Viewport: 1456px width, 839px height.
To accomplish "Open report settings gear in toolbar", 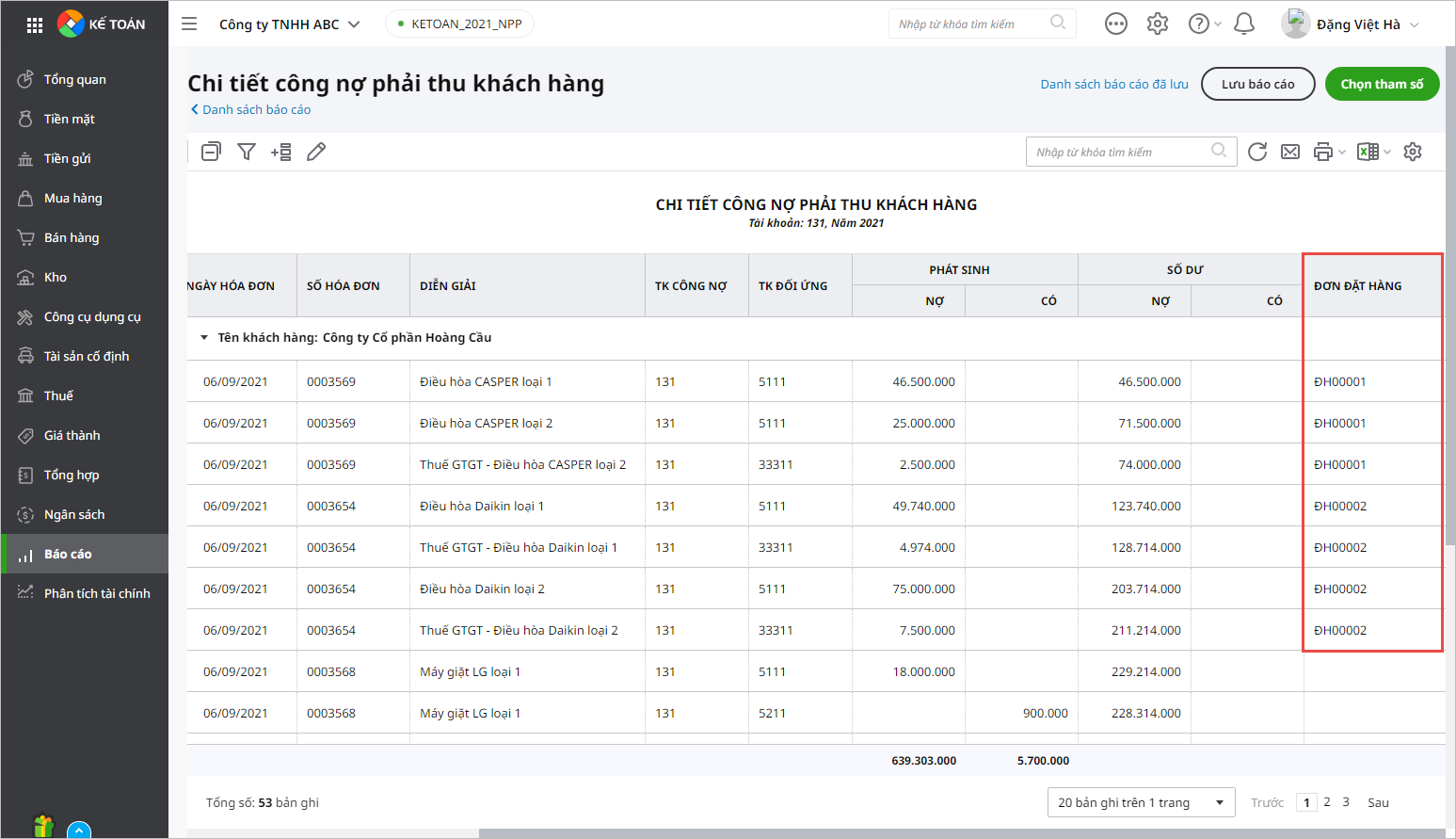I will coord(1412,152).
